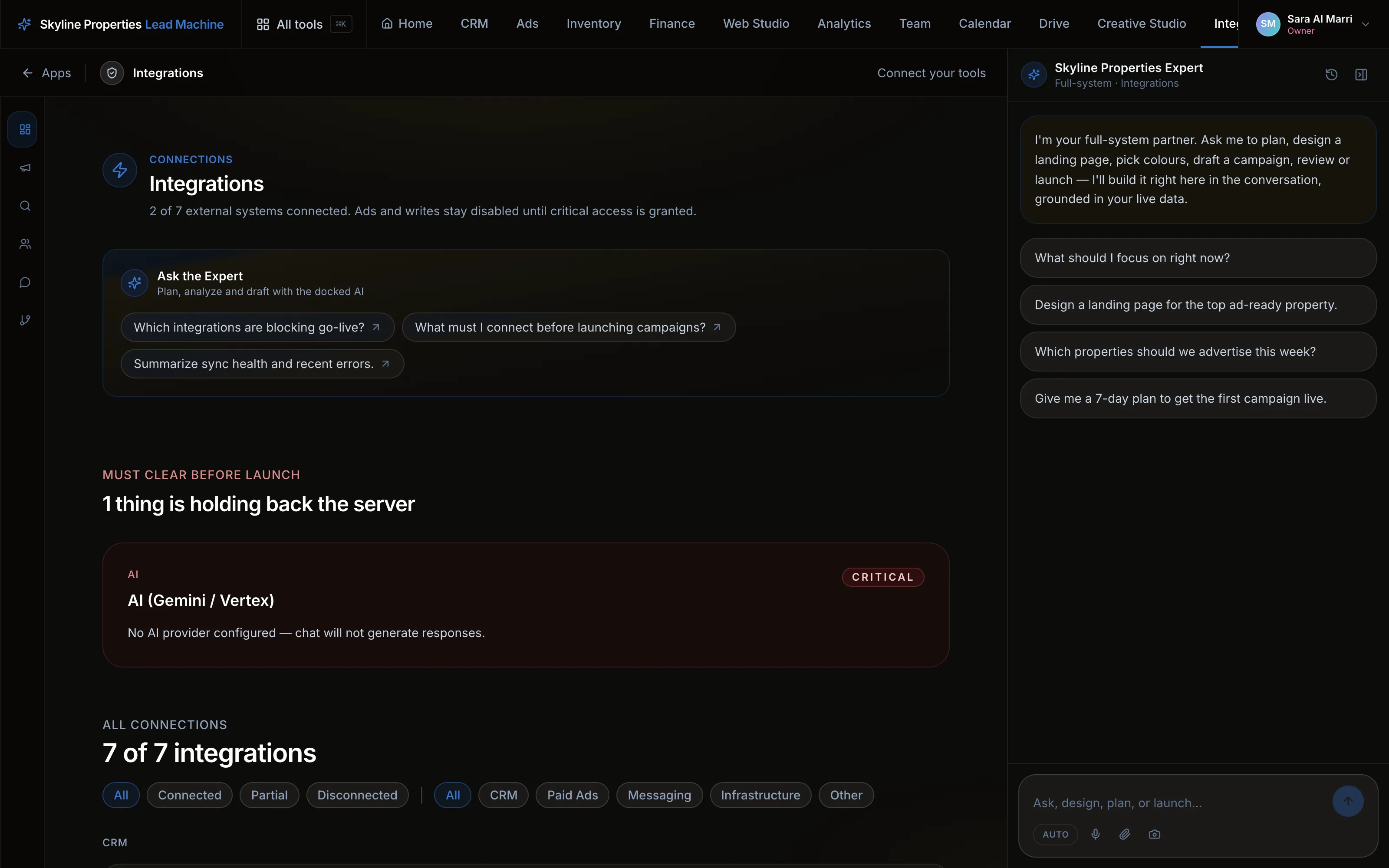Ask which integrations are blocking go-live
The image size is (1389, 868).
257,327
